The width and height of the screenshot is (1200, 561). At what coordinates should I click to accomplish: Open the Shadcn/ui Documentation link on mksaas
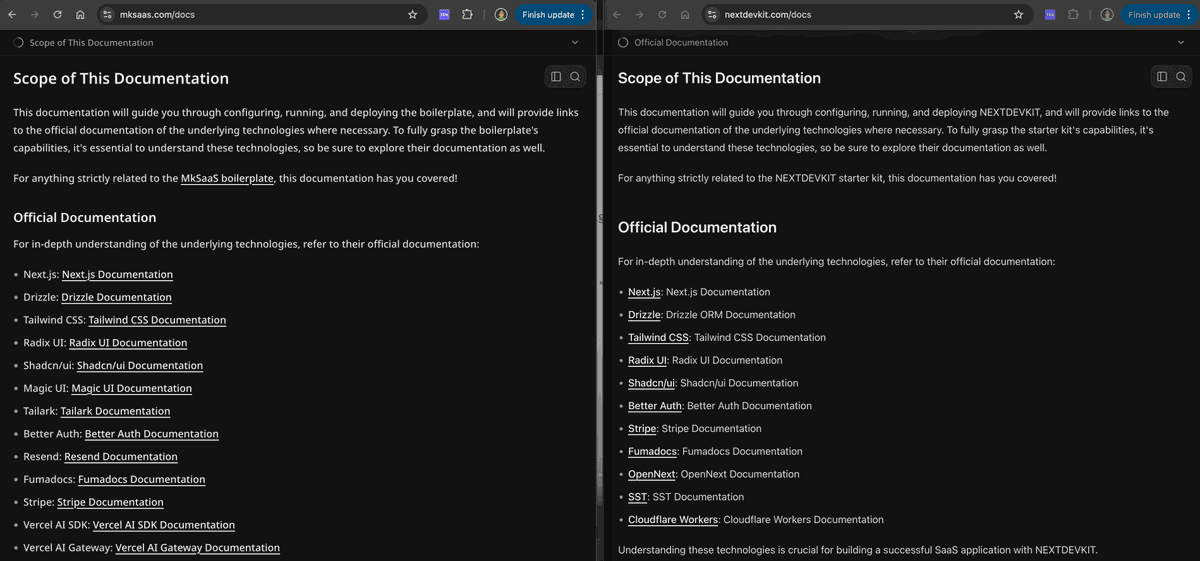tap(140, 365)
